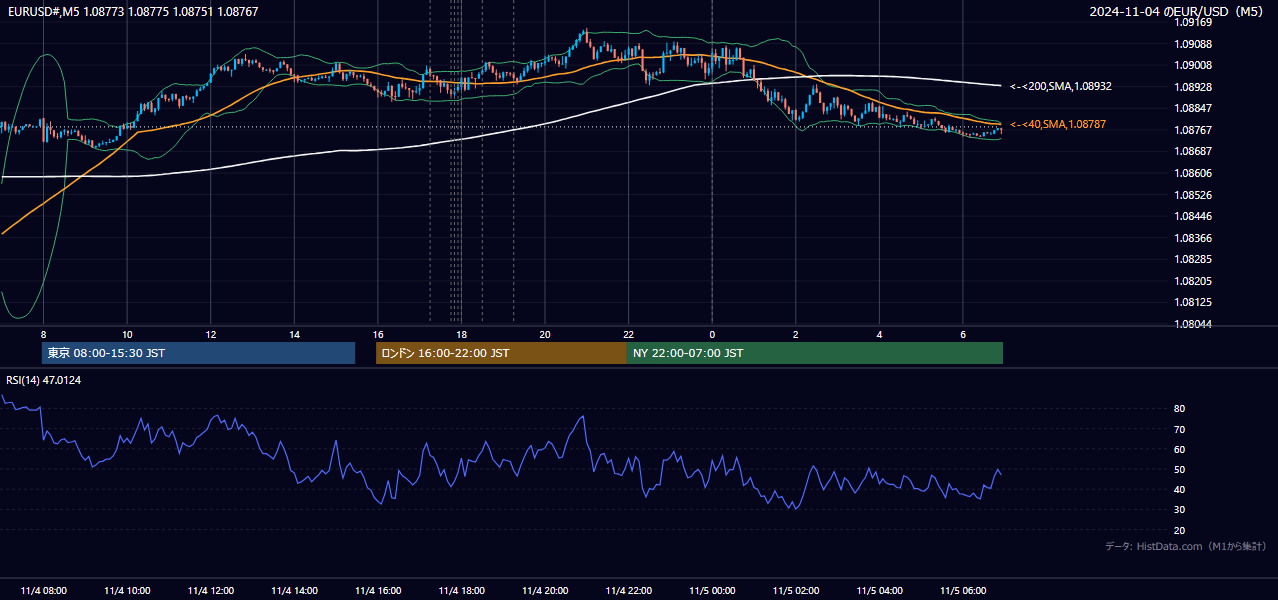Click the 11/5 02:00 time label
The image size is (1278, 600).
coord(796,590)
